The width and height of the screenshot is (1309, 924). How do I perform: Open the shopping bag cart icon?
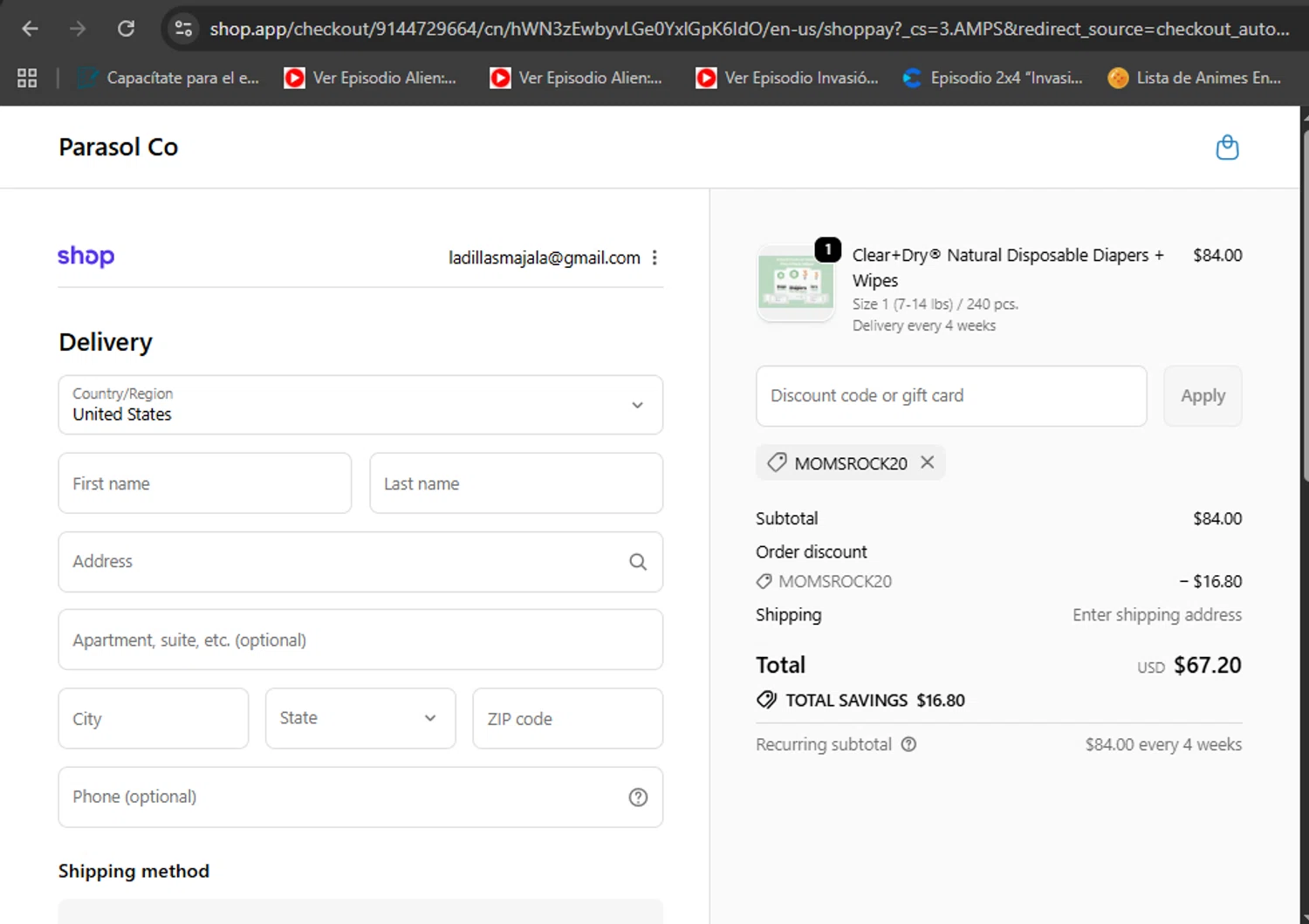point(1227,147)
